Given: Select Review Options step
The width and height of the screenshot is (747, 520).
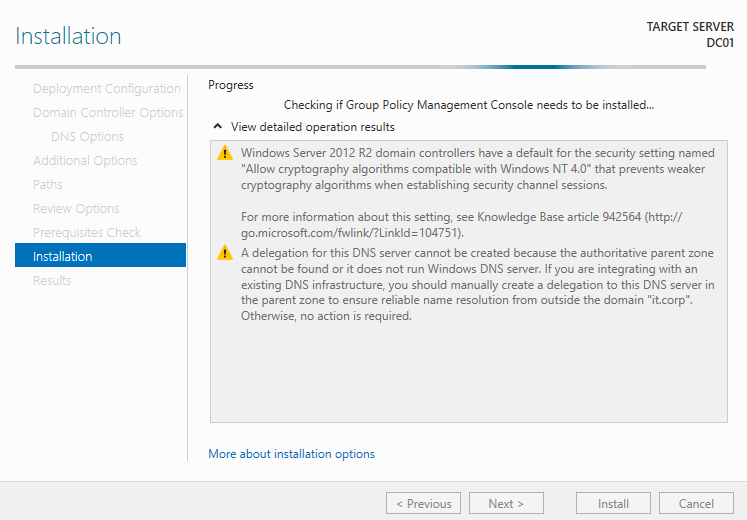Looking at the screenshot, I should coord(76,209).
